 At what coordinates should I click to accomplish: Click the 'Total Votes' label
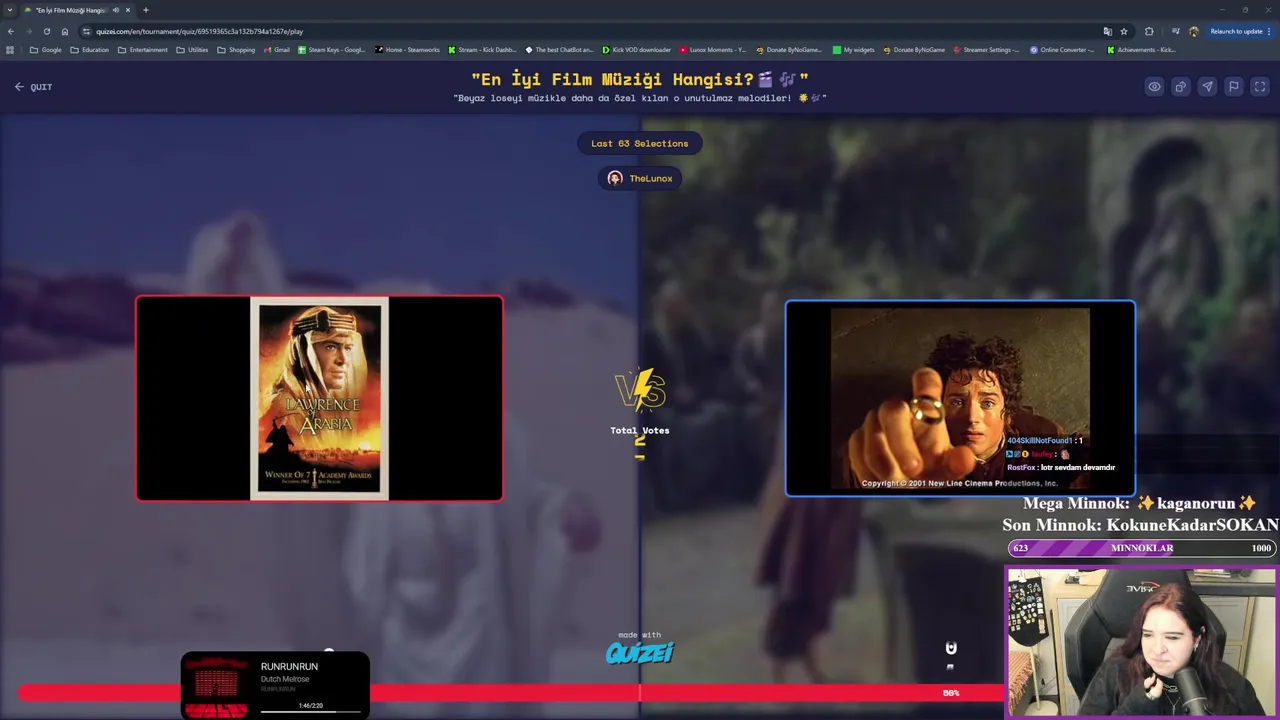pyautogui.click(x=640, y=430)
